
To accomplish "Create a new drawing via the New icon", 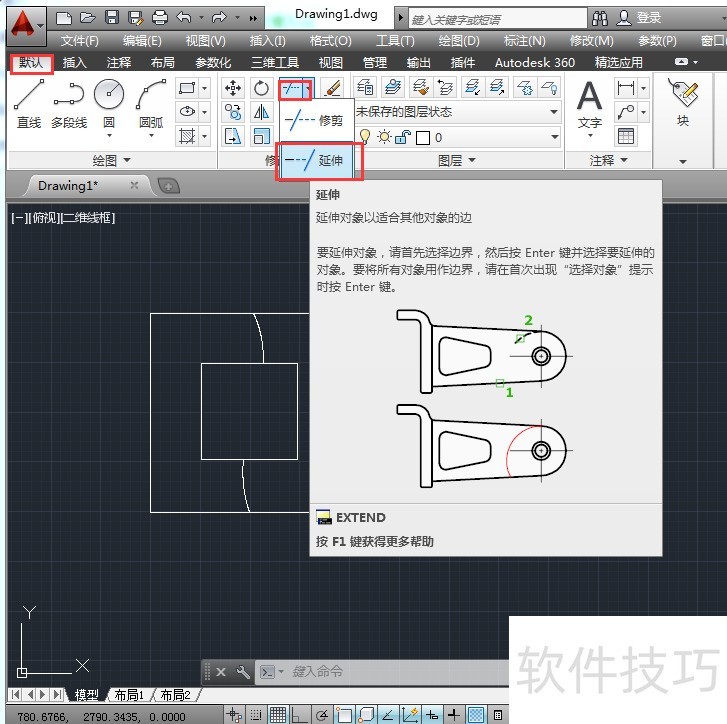I will (64, 18).
